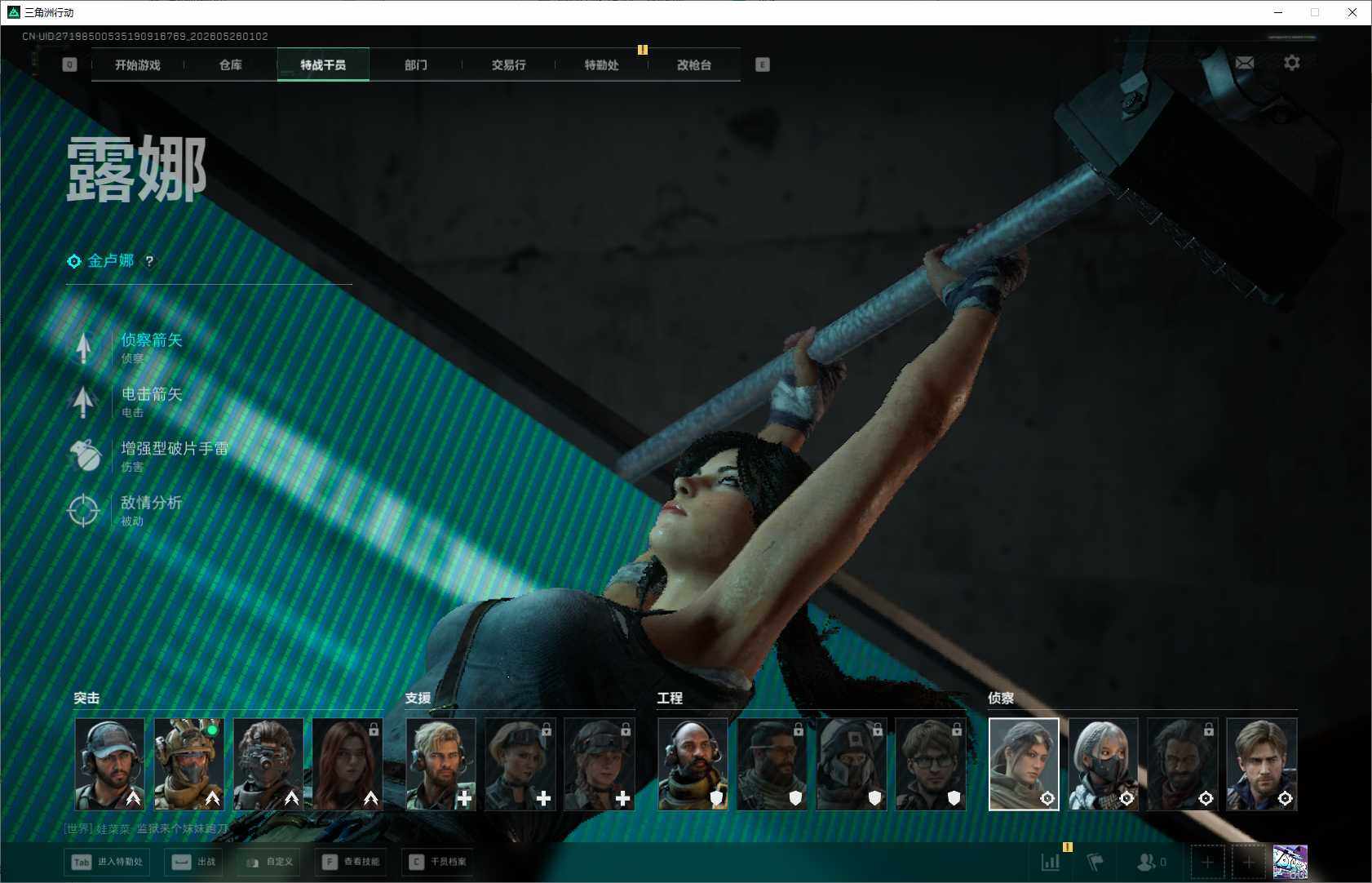Click the world chat message starting with [世界]

pyautogui.click(x=147, y=828)
